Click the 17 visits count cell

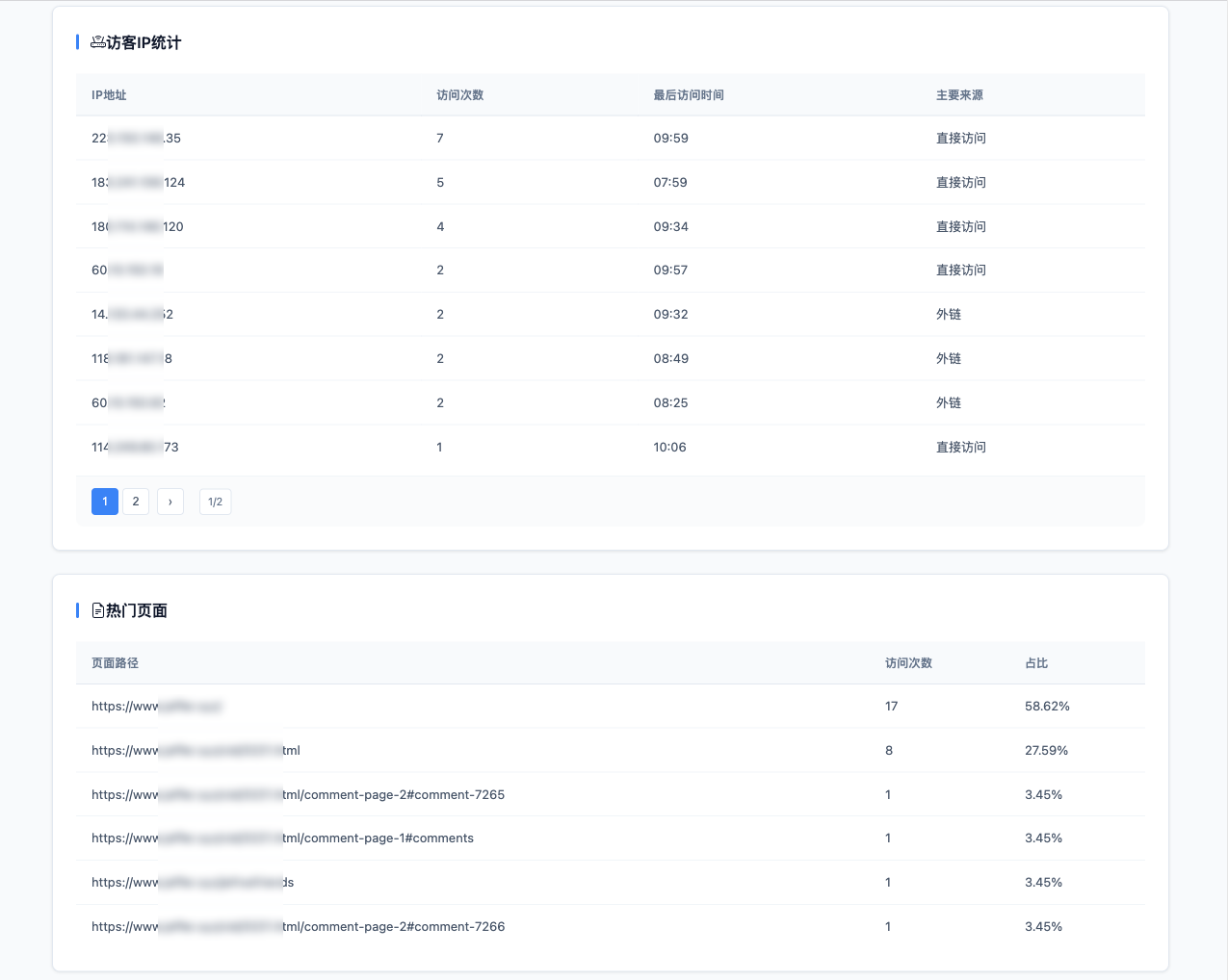892,707
